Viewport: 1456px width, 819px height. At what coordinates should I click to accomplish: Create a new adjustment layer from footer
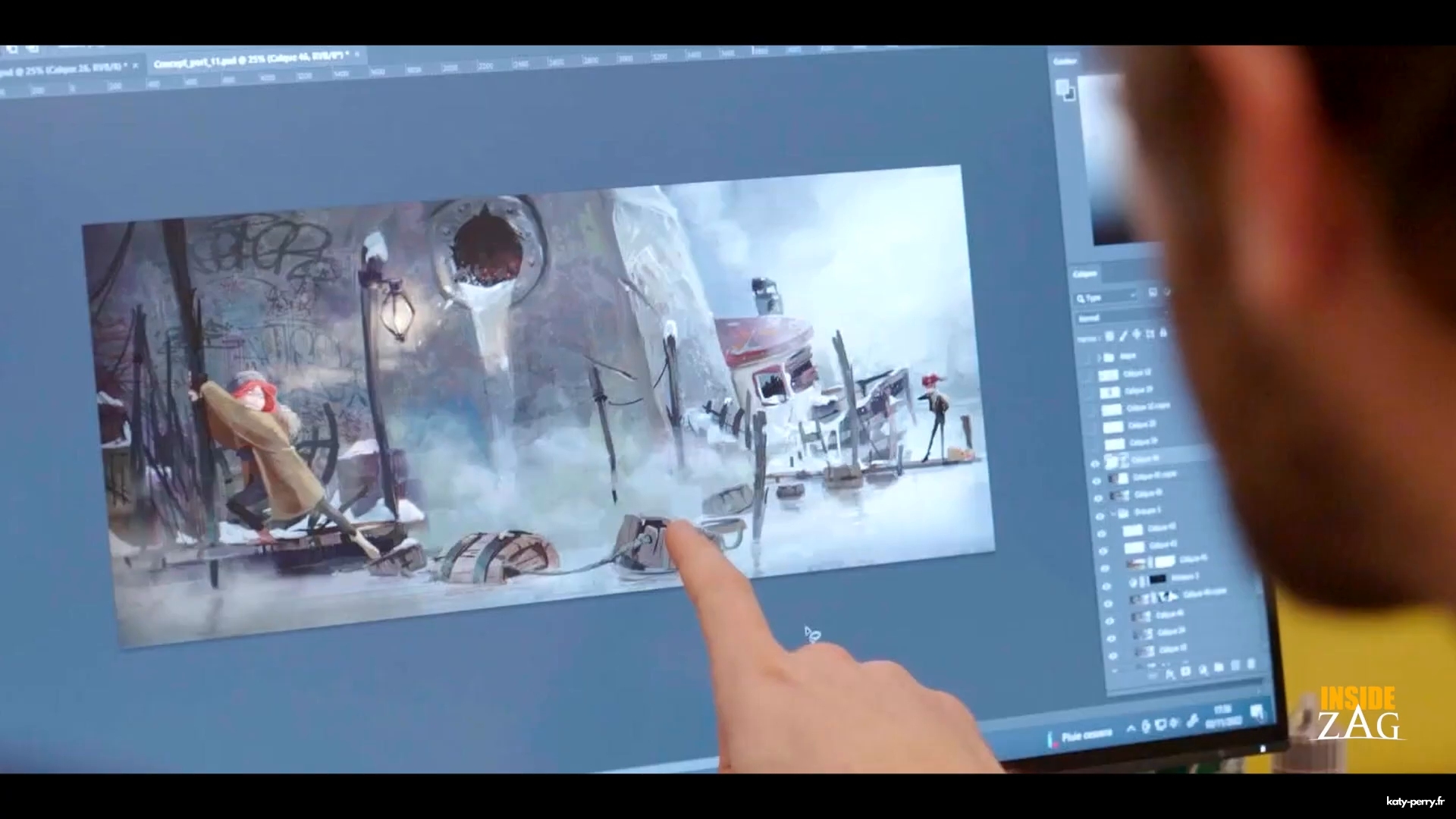[1203, 670]
